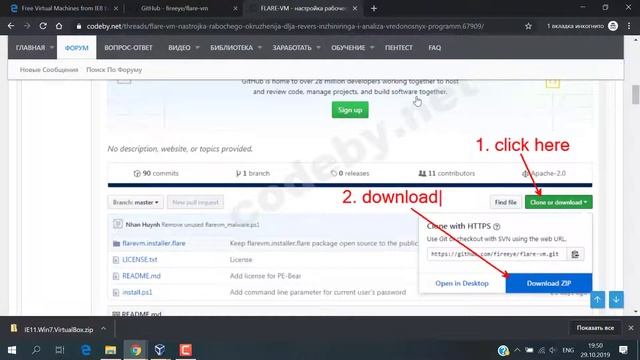Click the blue Download ZIP button
This screenshot has height=360, width=640.
coord(549,283)
